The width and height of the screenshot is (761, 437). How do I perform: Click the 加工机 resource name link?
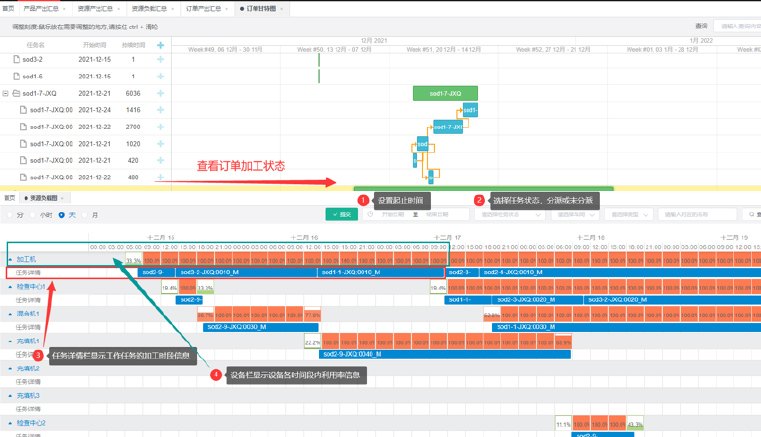(x=26, y=259)
